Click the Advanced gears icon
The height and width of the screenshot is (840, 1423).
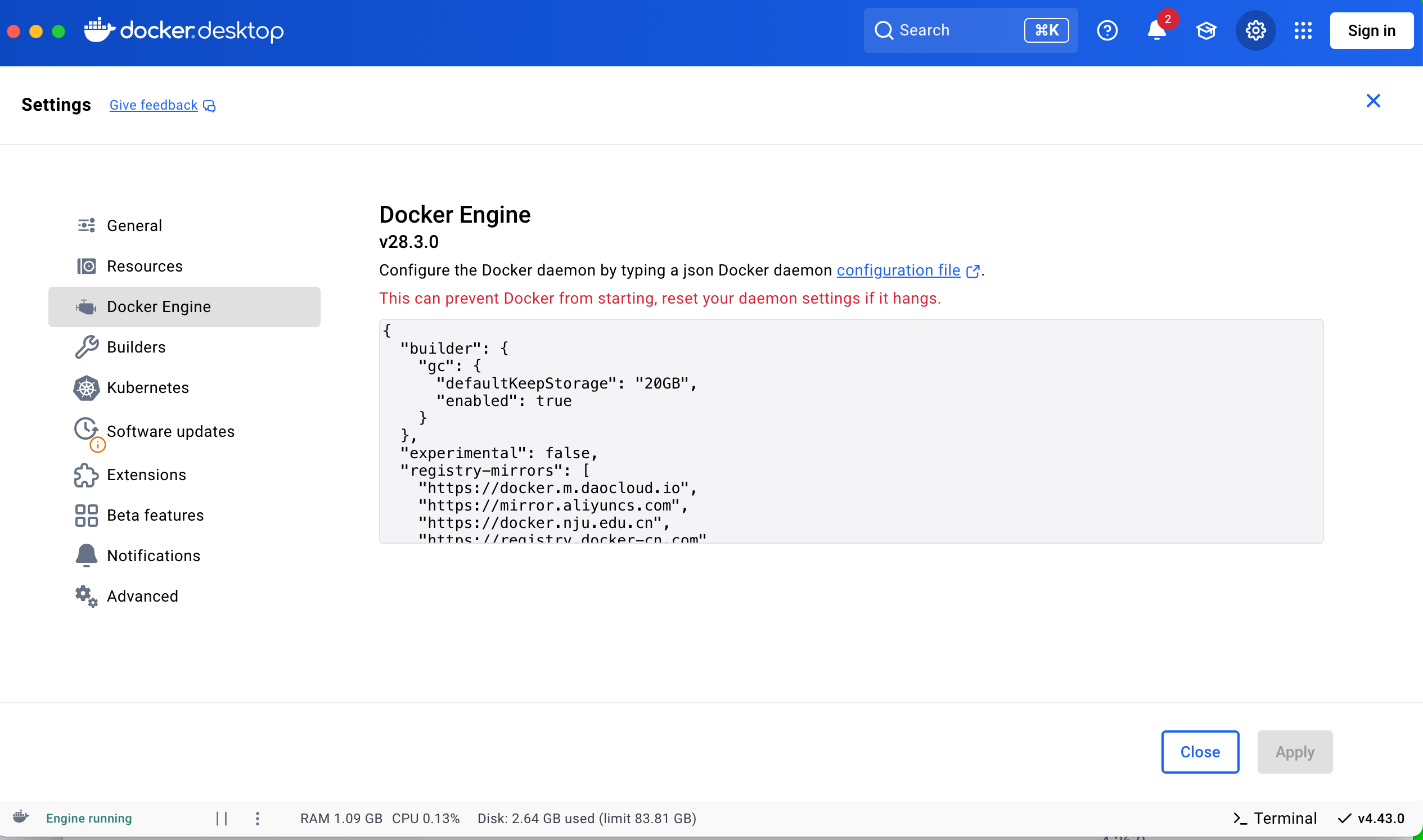pyautogui.click(x=87, y=597)
